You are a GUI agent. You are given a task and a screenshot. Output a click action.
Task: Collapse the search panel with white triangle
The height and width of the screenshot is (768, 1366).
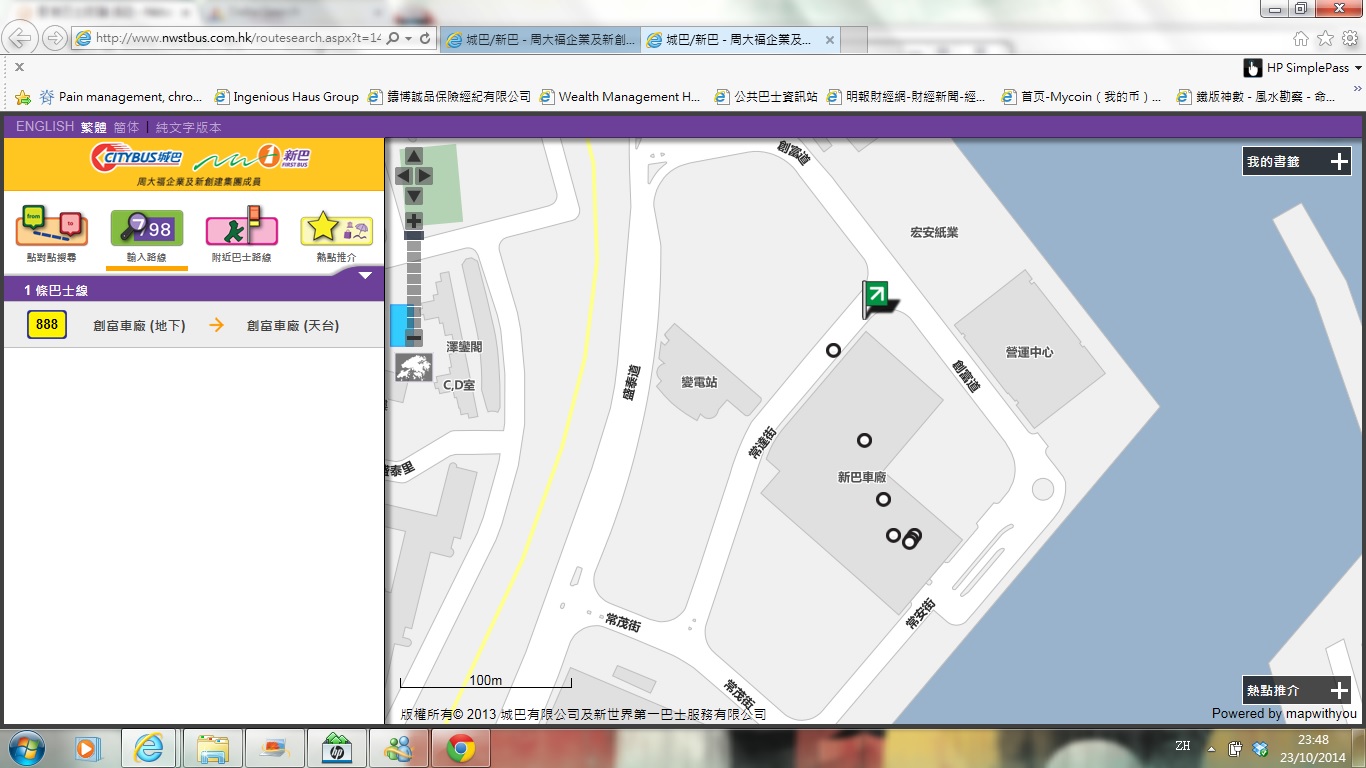click(365, 275)
